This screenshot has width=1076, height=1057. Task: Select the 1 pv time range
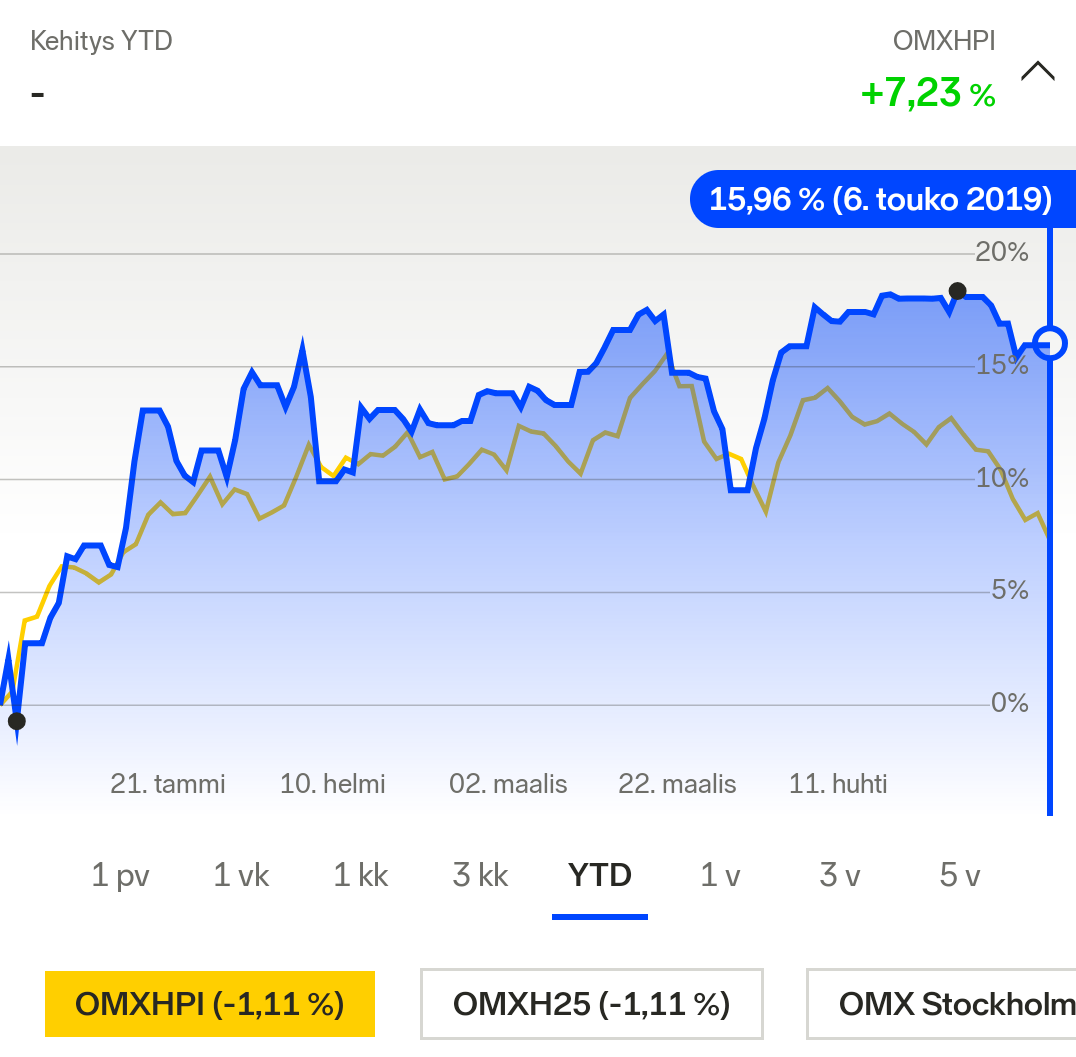click(x=120, y=876)
